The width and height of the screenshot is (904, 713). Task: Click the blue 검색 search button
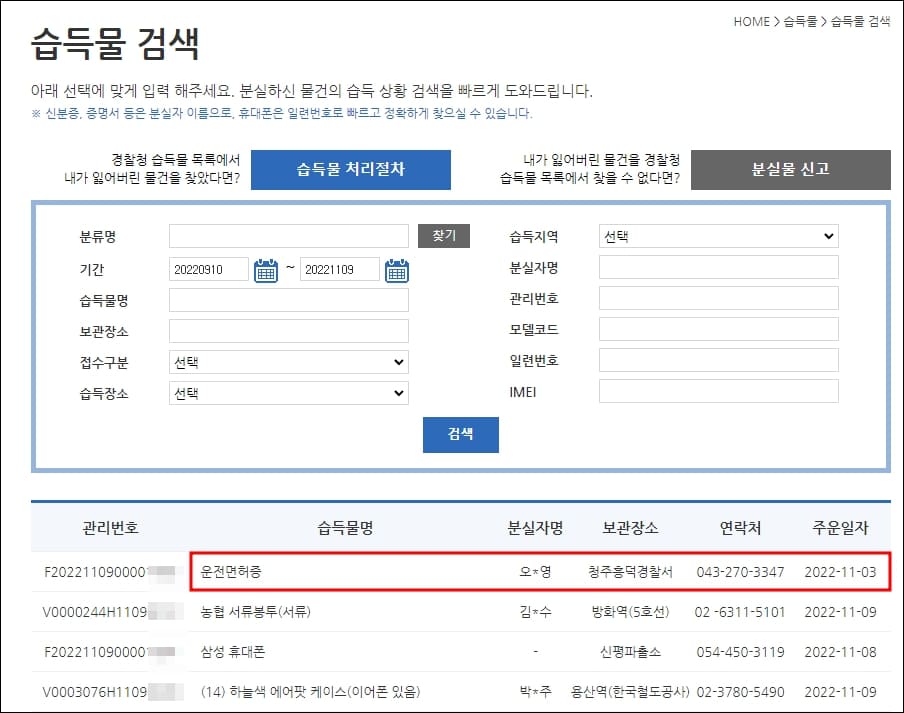coord(461,434)
